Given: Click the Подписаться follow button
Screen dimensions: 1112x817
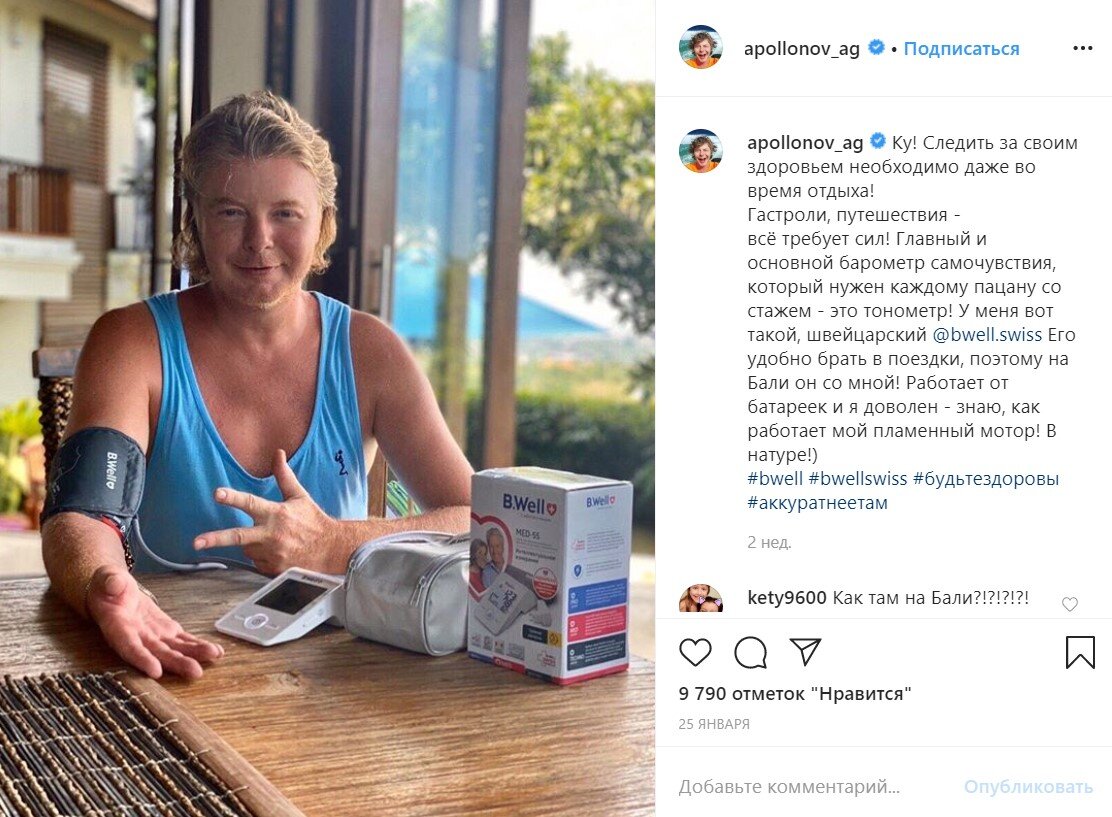Looking at the screenshot, I should point(961,49).
